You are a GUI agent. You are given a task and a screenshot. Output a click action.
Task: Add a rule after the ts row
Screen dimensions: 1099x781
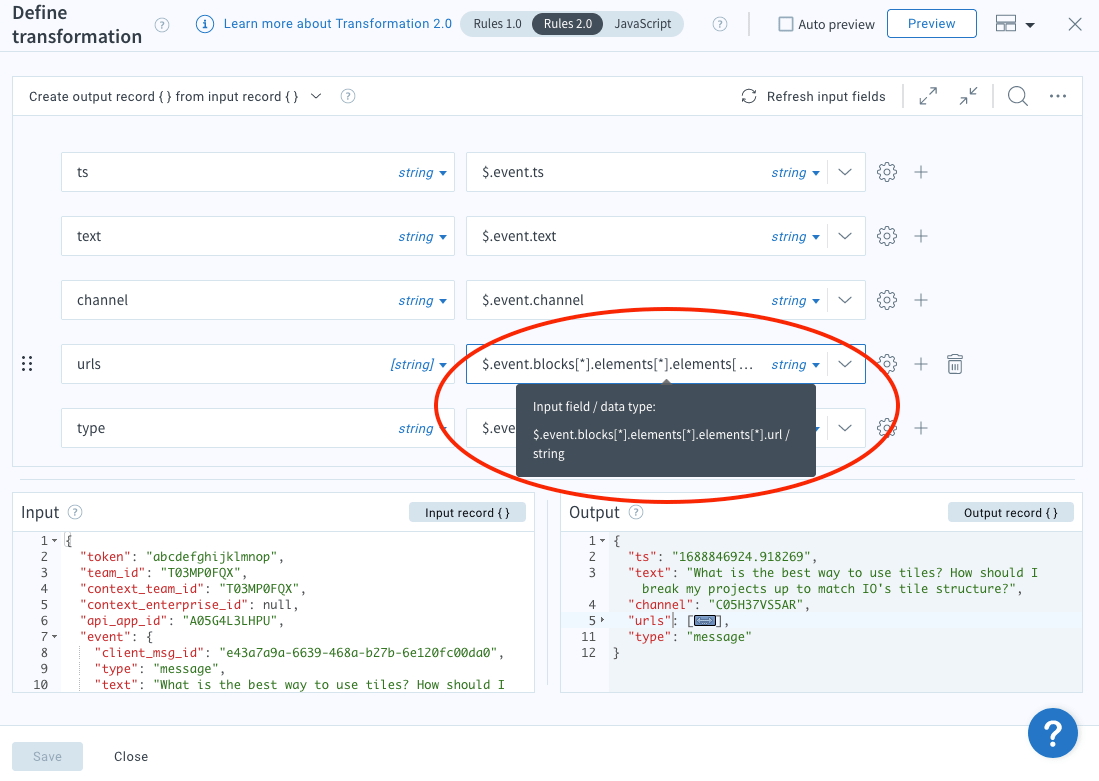coord(921,172)
